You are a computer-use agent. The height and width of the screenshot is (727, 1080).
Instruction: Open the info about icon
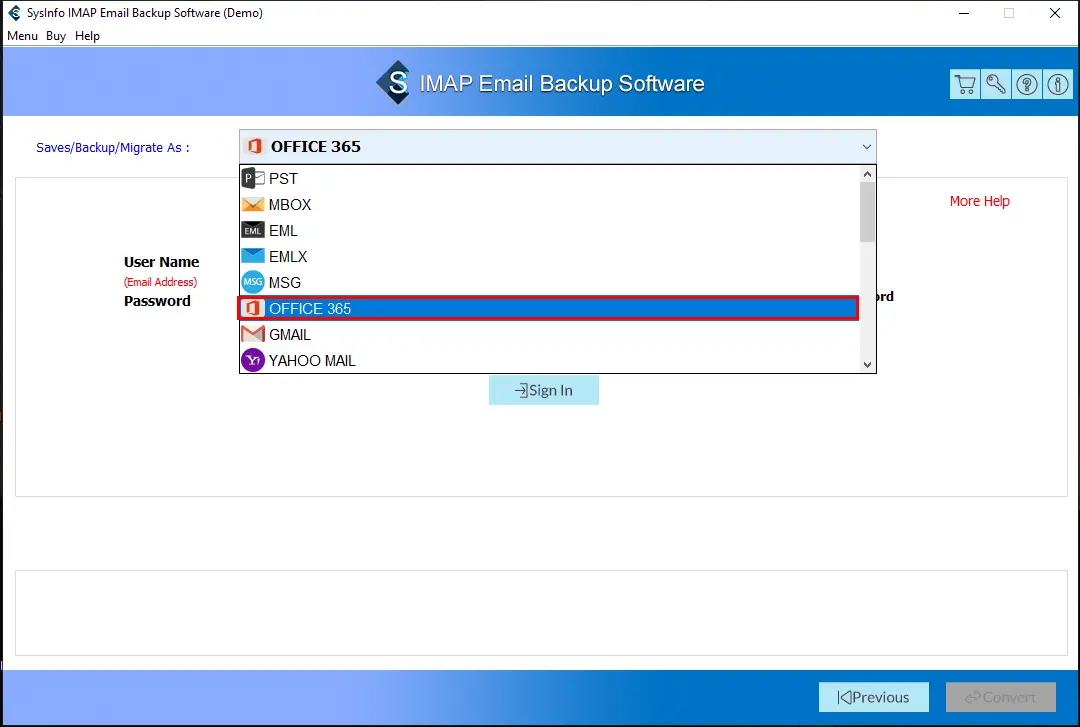tap(1057, 85)
